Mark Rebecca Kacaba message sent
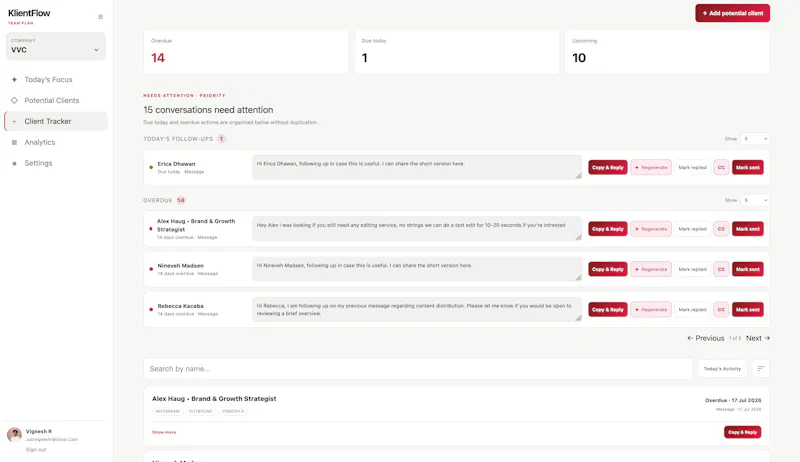The width and height of the screenshot is (800, 462). pos(747,310)
